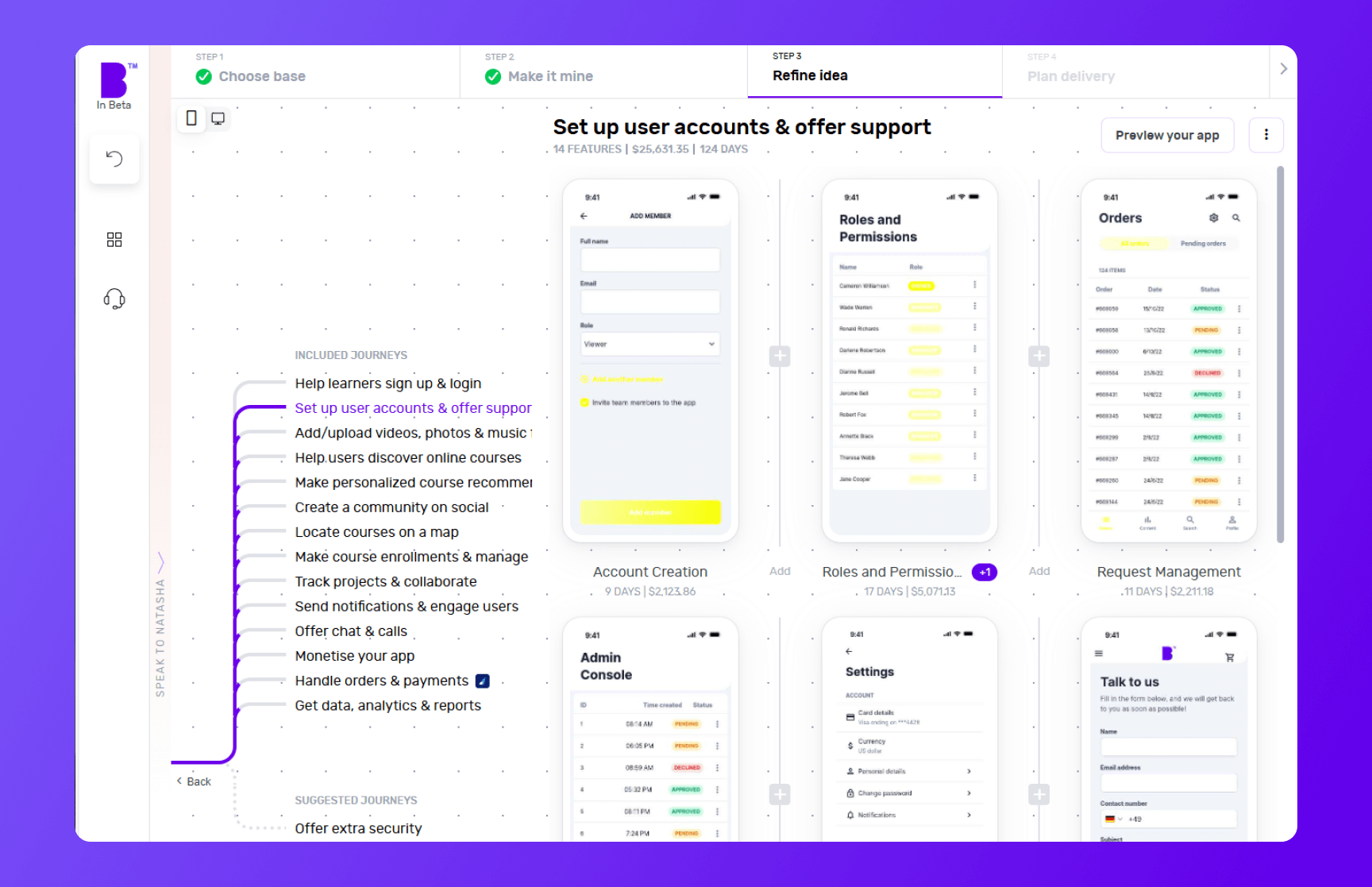Select journey Help users discover online courses

[x=408, y=457]
